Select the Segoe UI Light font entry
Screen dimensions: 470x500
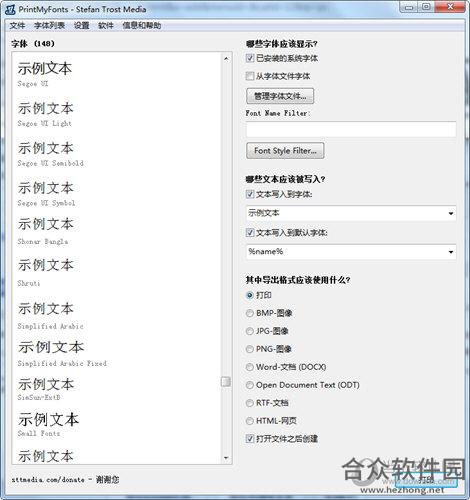[46, 114]
